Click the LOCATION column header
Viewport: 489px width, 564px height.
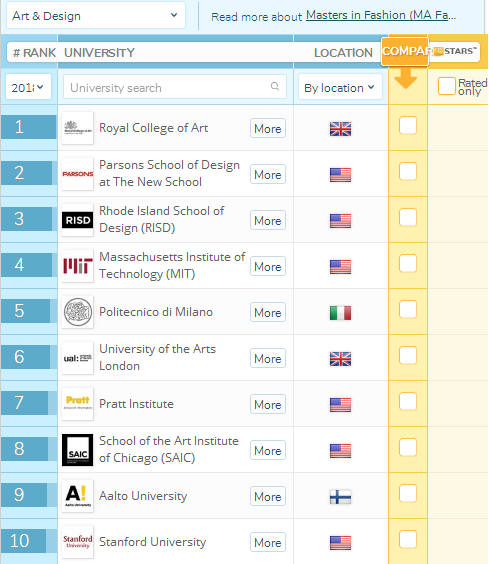[x=343, y=53]
